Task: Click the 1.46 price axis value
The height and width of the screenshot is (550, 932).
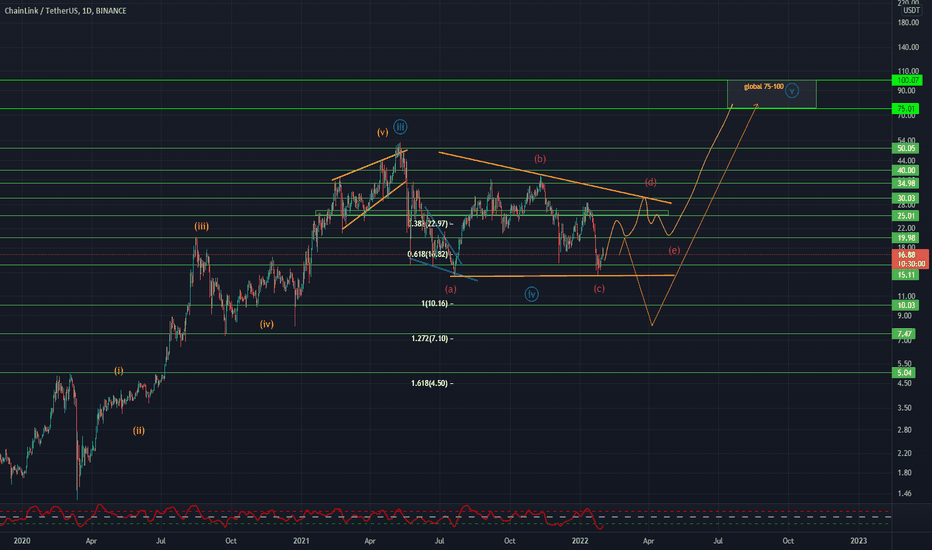Action: tap(904, 494)
